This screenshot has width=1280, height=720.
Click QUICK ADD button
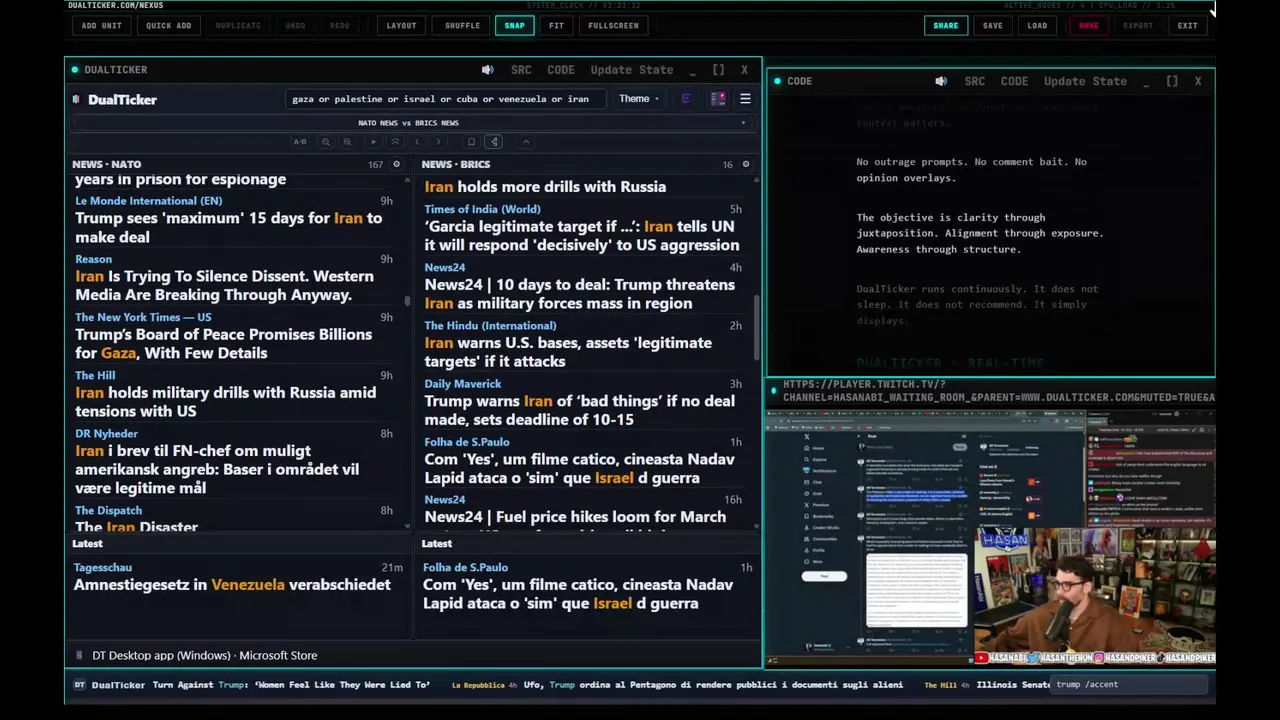click(x=169, y=25)
